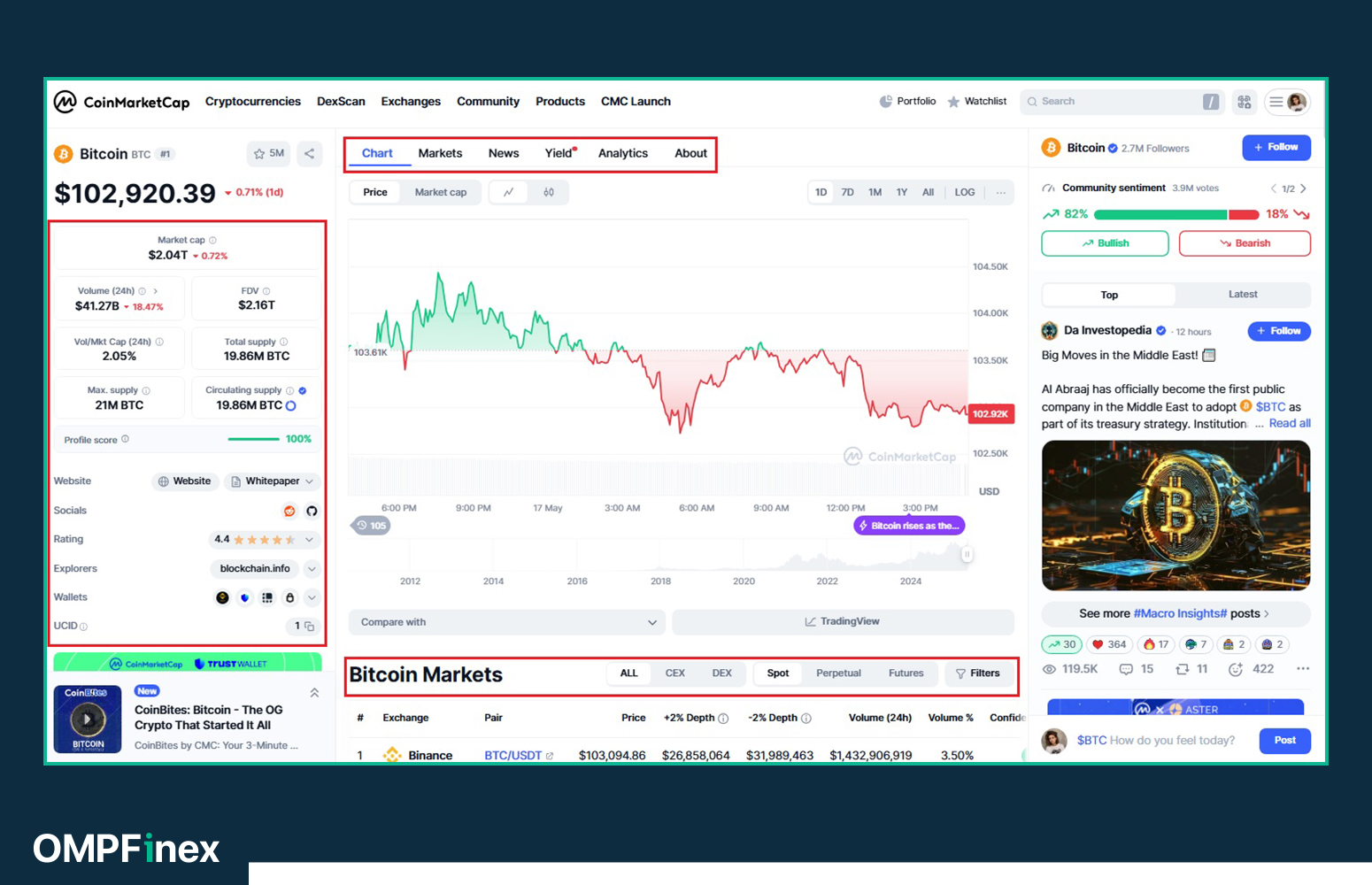The image size is (1372, 885).
Task: Open the GitHub social icon
Action: point(312,511)
